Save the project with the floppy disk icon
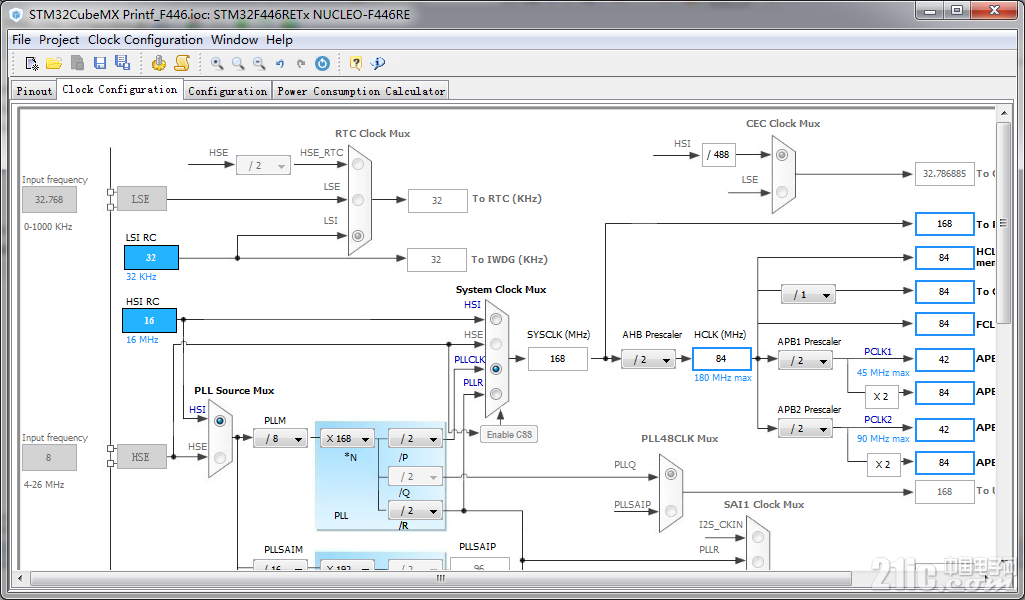Viewport: 1025px width, 600px height. (x=99, y=63)
